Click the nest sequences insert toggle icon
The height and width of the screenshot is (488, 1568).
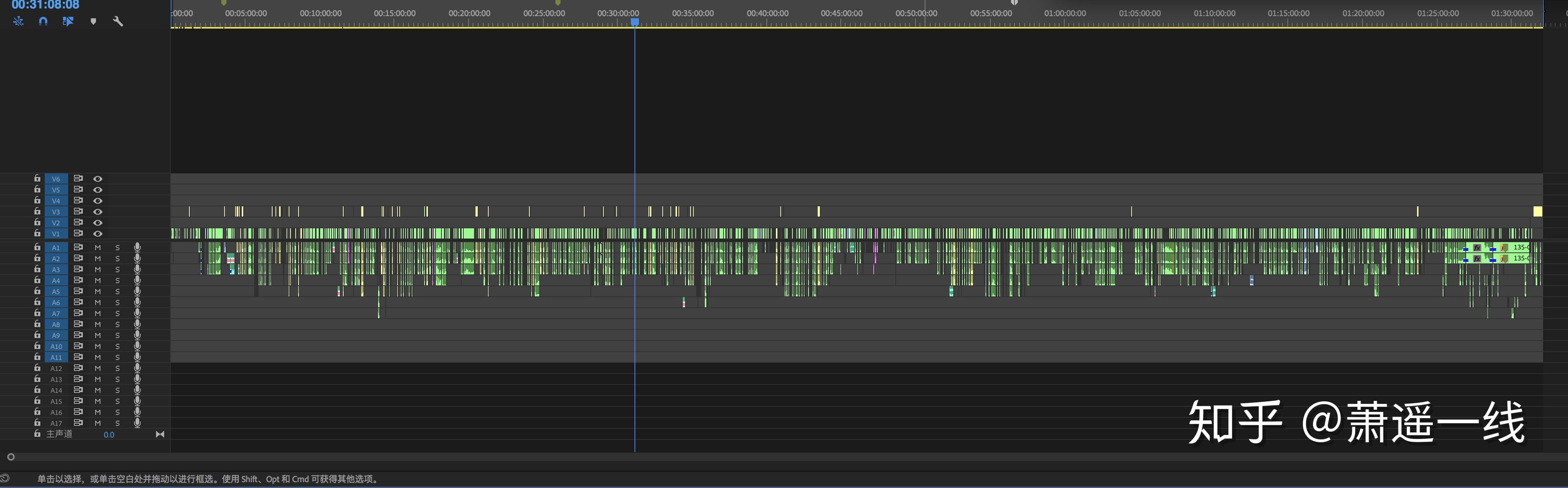click(x=18, y=21)
